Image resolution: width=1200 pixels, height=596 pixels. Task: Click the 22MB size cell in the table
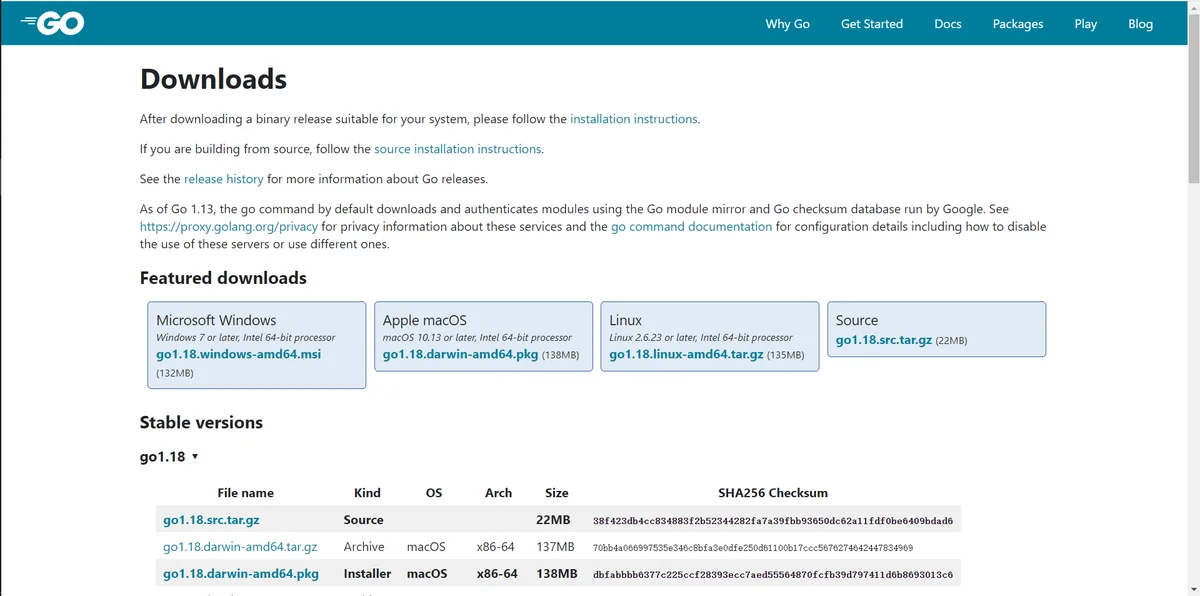pos(553,520)
